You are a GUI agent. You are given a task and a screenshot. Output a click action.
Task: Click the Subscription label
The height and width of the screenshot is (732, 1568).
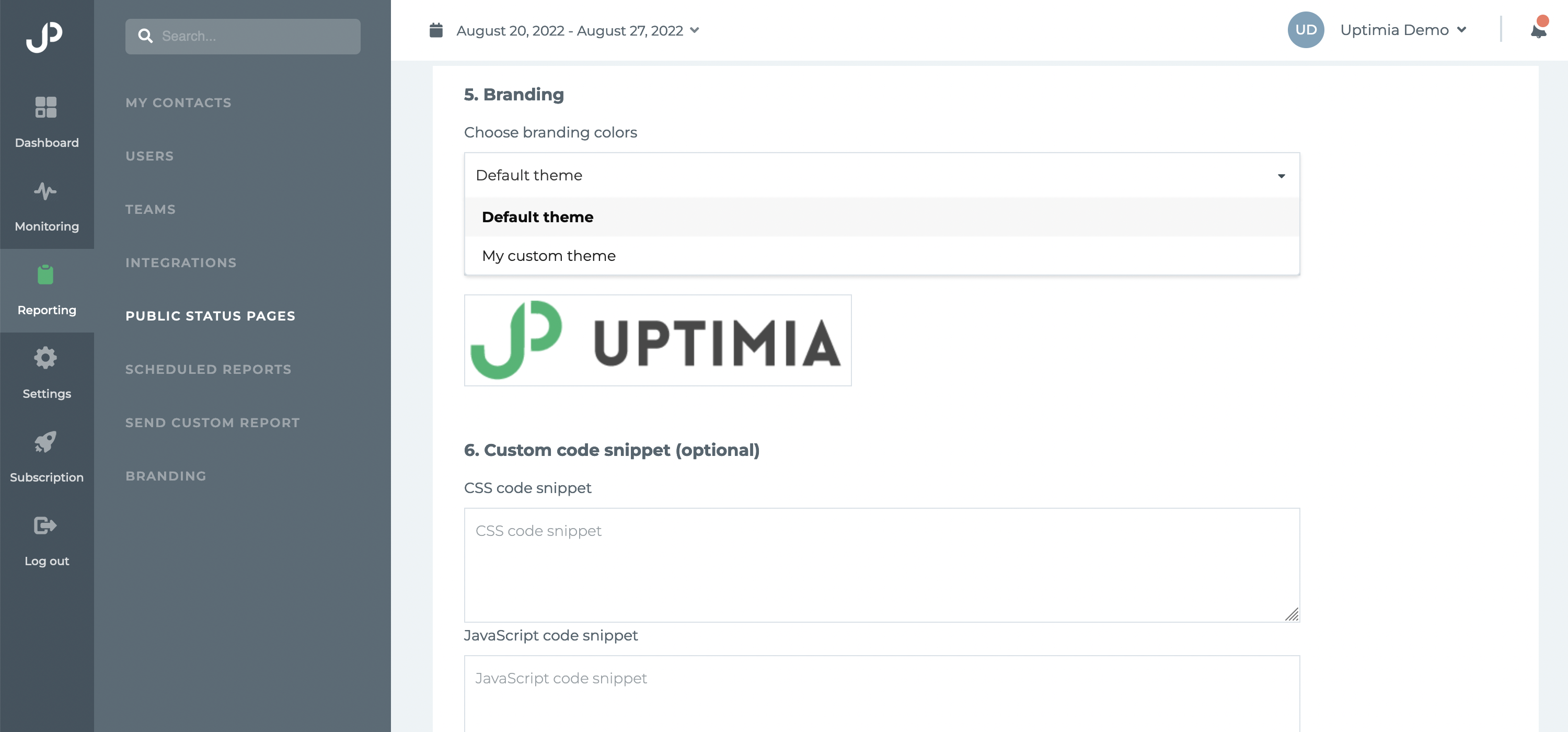[x=47, y=477]
